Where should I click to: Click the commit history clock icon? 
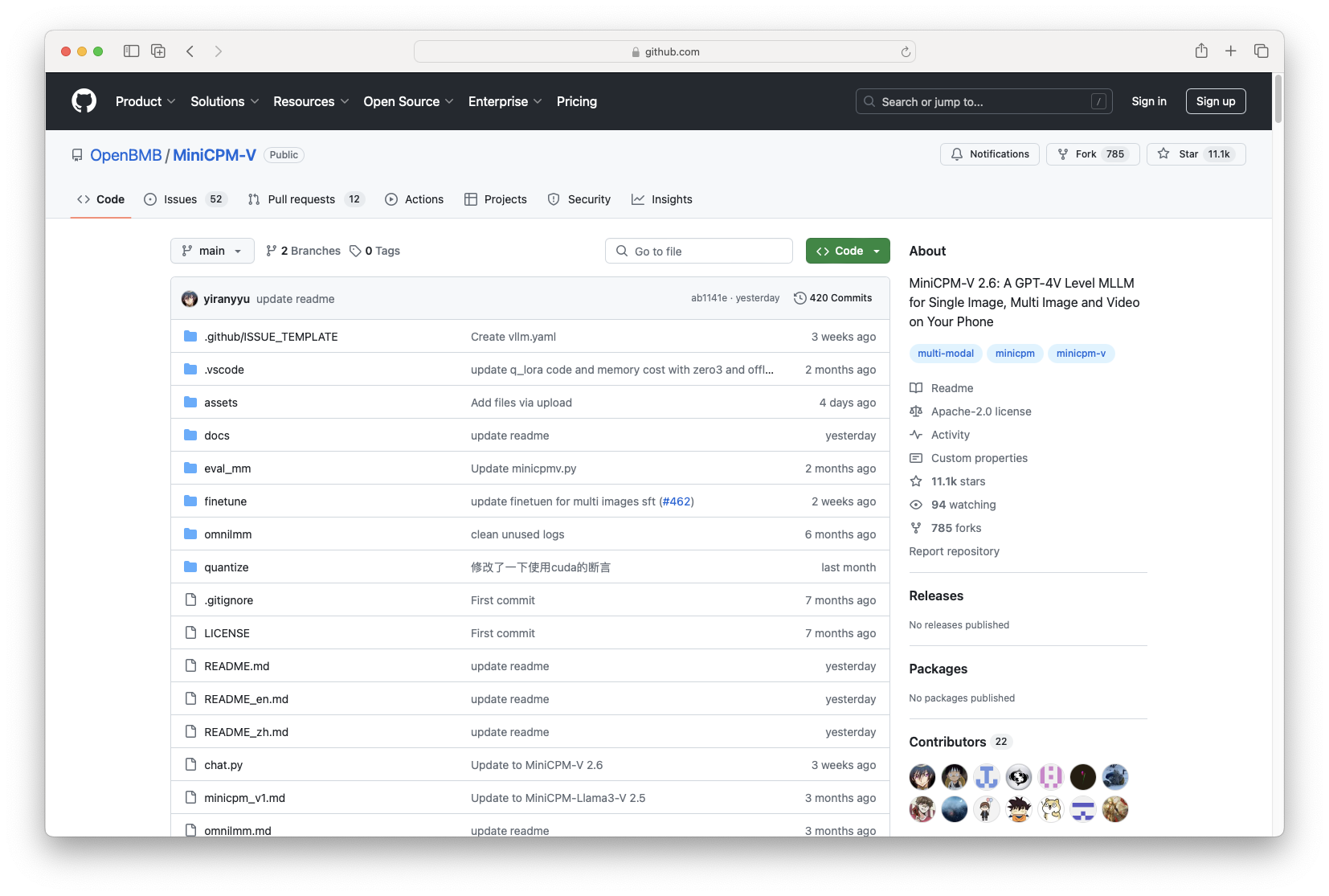799,298
